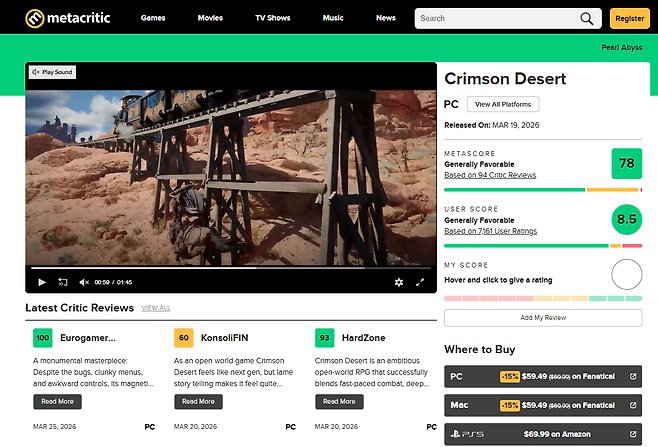Click the My Score rating circle
This screenshot has height=447, width=658.
point(626,274)
